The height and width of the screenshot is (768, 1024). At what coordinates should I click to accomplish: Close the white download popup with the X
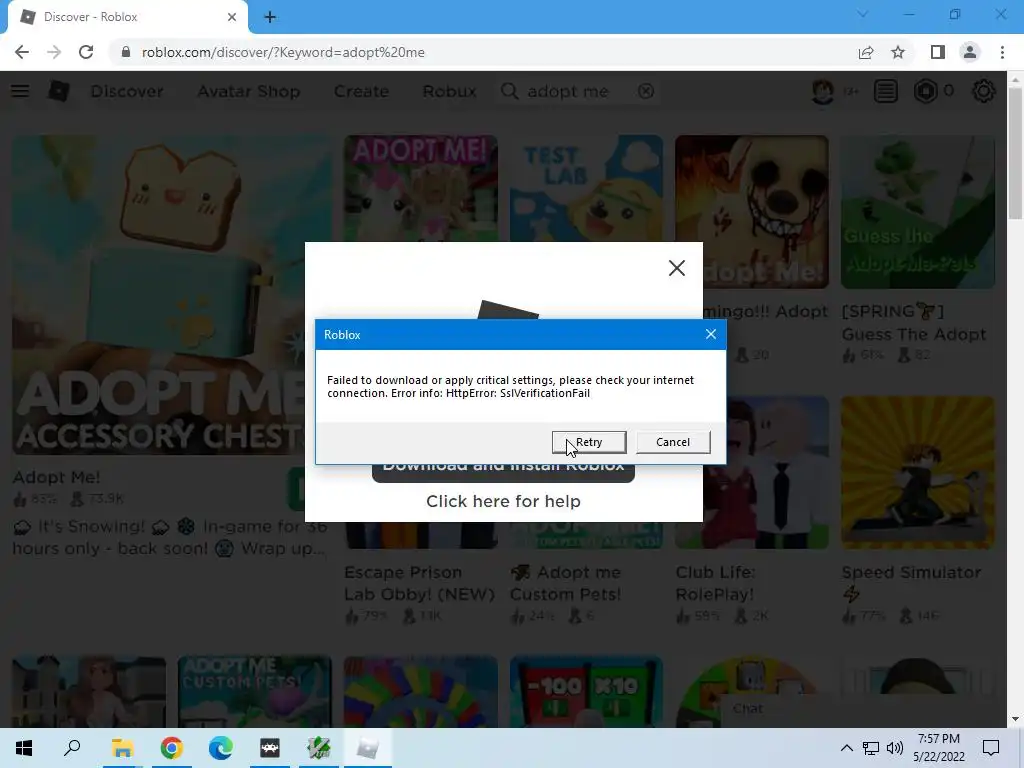677,268
